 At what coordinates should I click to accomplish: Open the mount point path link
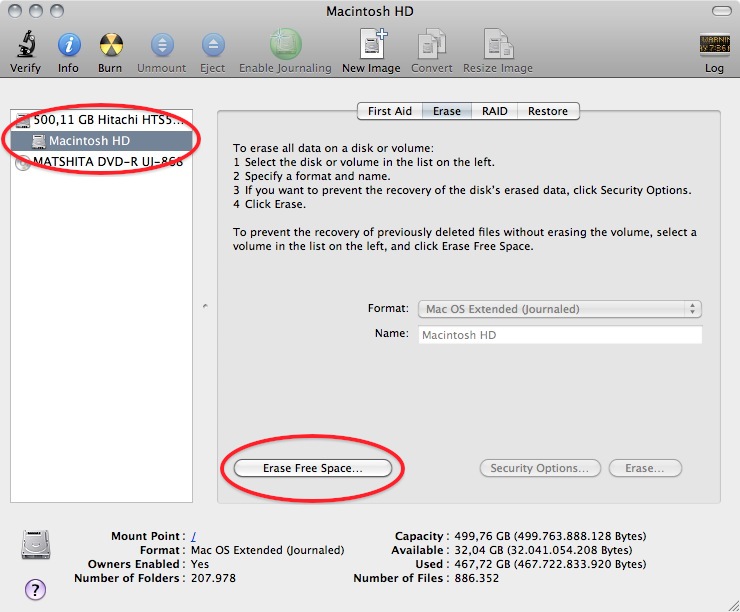point(194,536)
